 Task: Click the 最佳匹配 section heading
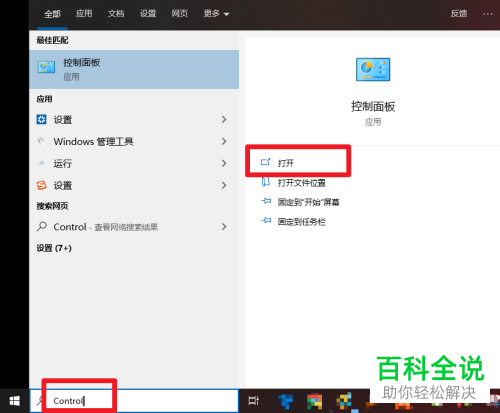(x=52, y=40)
